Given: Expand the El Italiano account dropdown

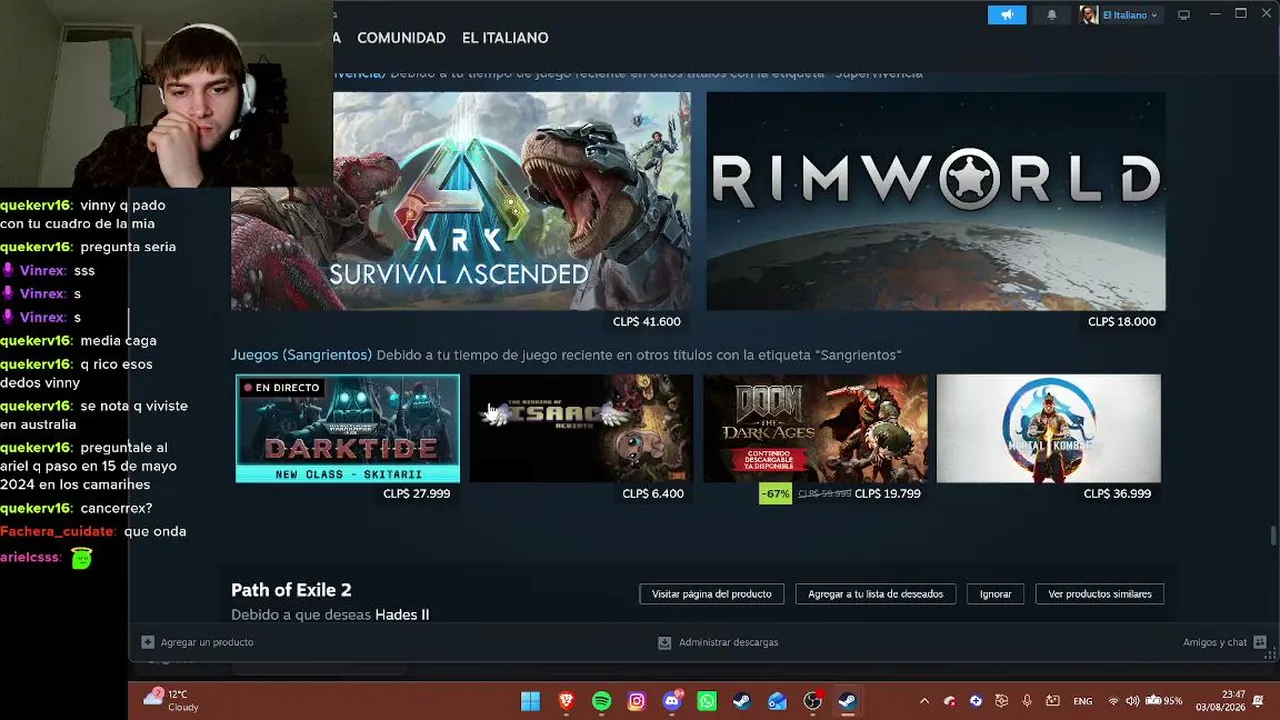Looking at the screenshot, I should point(1130,15).
